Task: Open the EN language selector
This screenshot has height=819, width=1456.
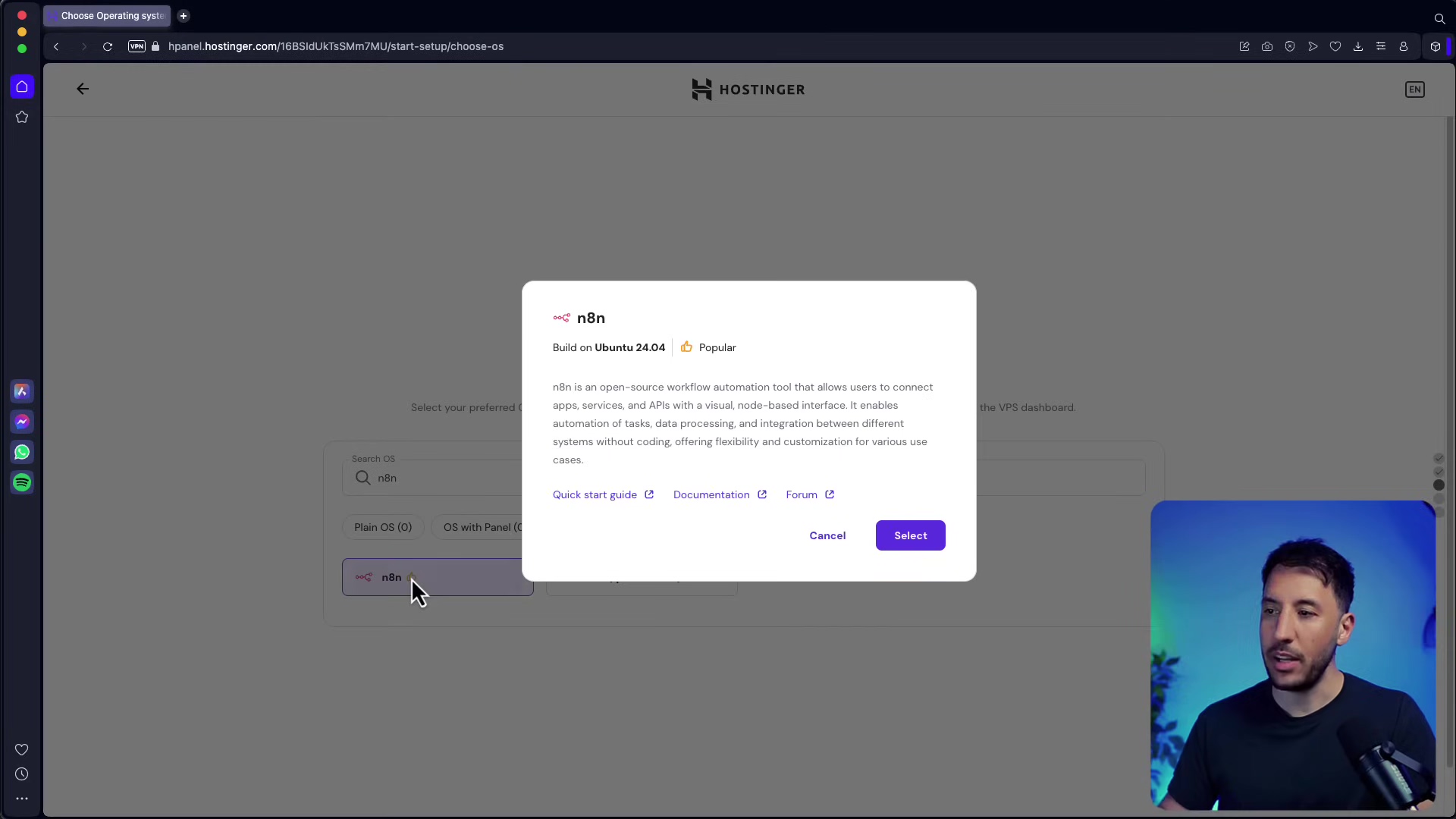Action: click(x=1415, y=89)
